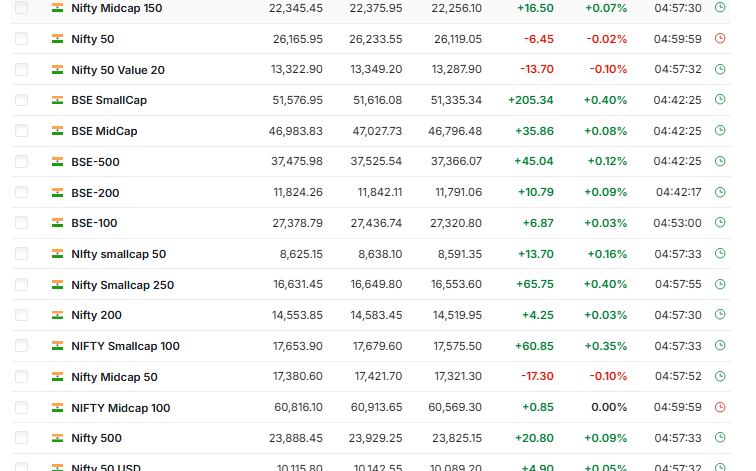Viewport: 756px width, 471px height.
Task: Click BSE SmallCap change value +205.34
Action: click(530, 100)
